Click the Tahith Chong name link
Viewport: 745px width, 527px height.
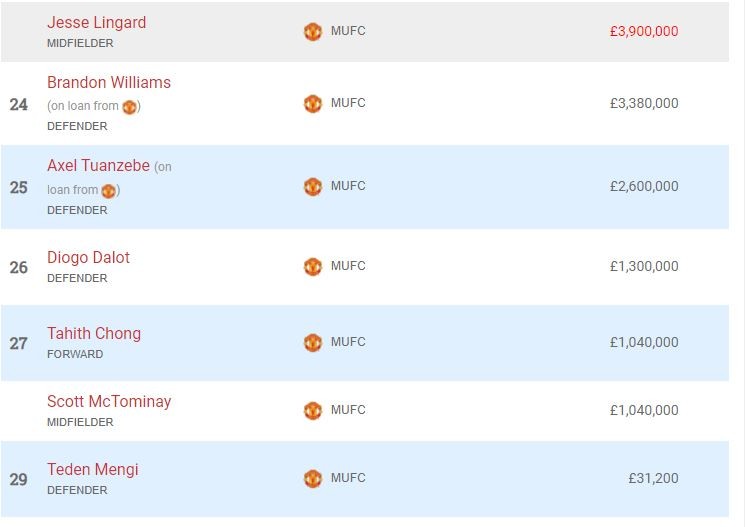click(x=94, y=333)
